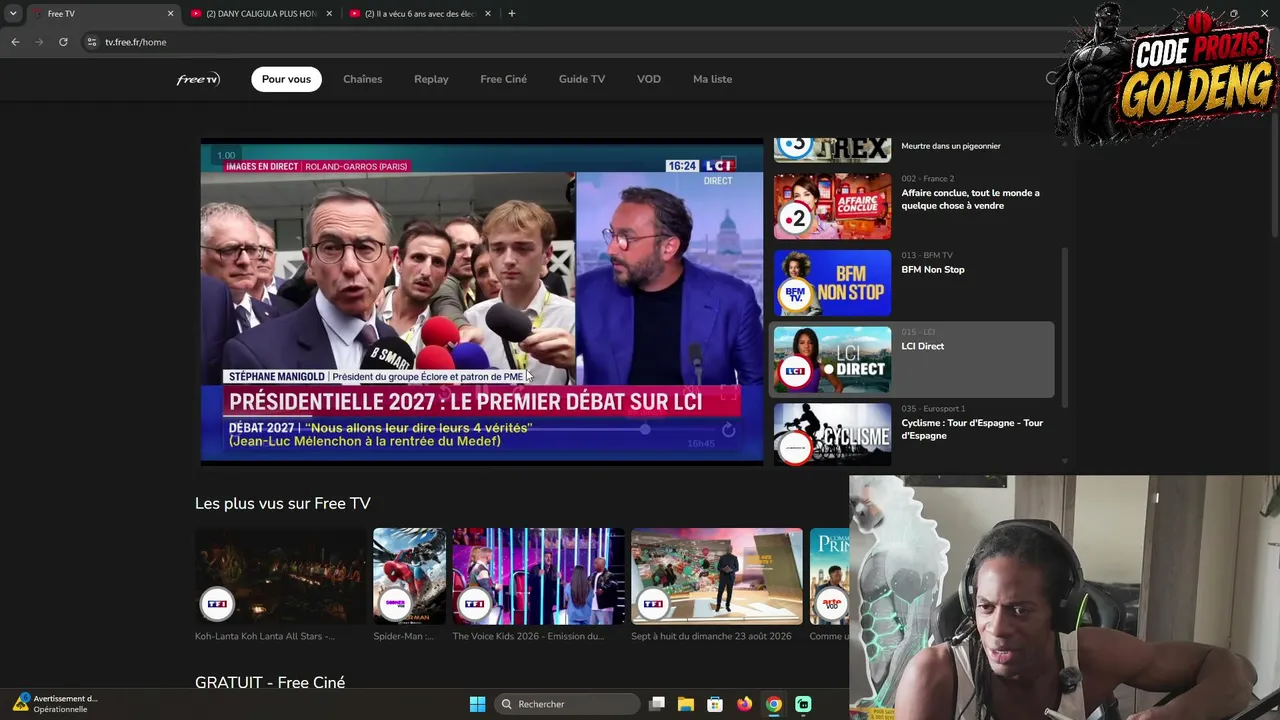Image resolution: width=1280 pixels, height=720 pixels.
Task: Click the Chrome taskbar icon
Action: 774,704
